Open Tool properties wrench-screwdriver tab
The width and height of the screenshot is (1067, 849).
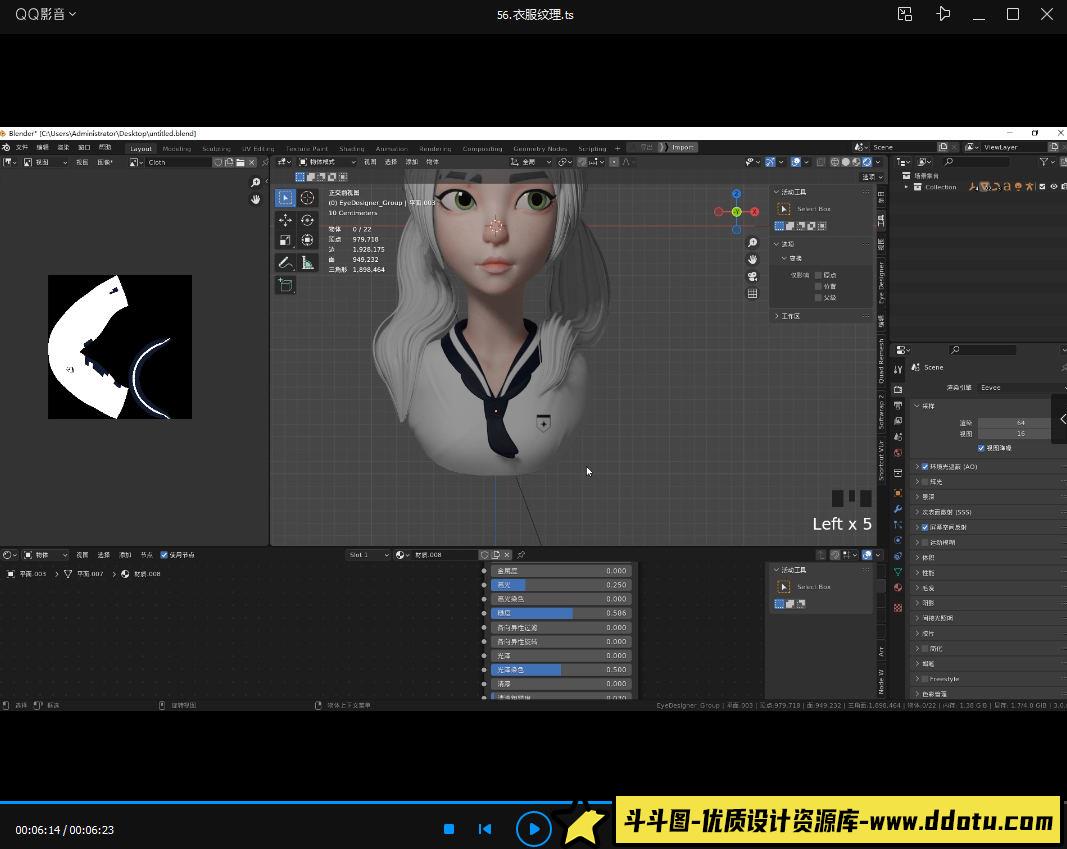click(898, 370)
